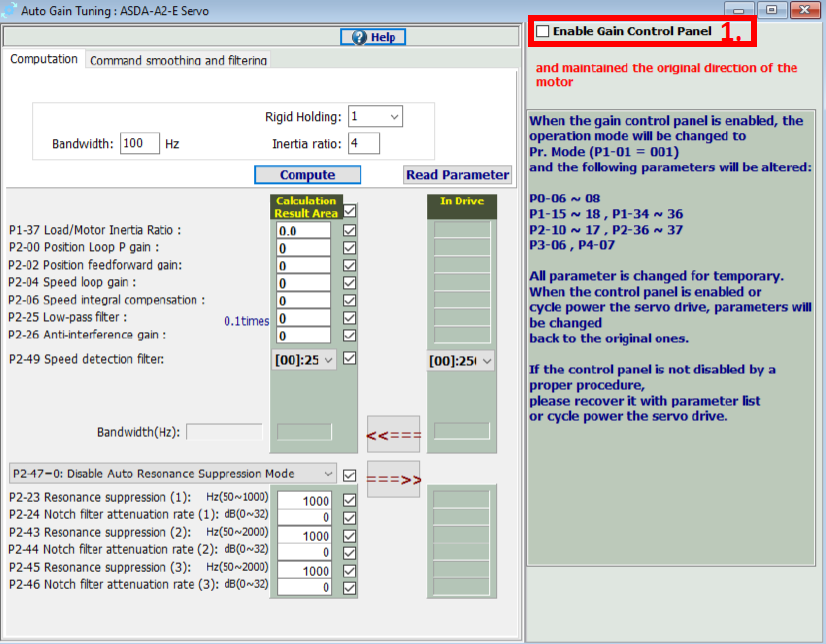Click the app icon in title bar
Screen dimensions: 826x644
click(x=10, y=9)
